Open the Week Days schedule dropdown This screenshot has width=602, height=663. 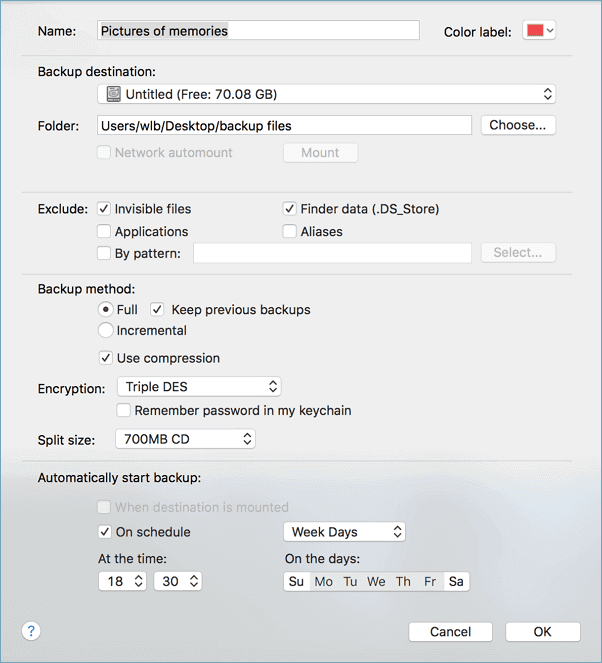coord(344,532)
